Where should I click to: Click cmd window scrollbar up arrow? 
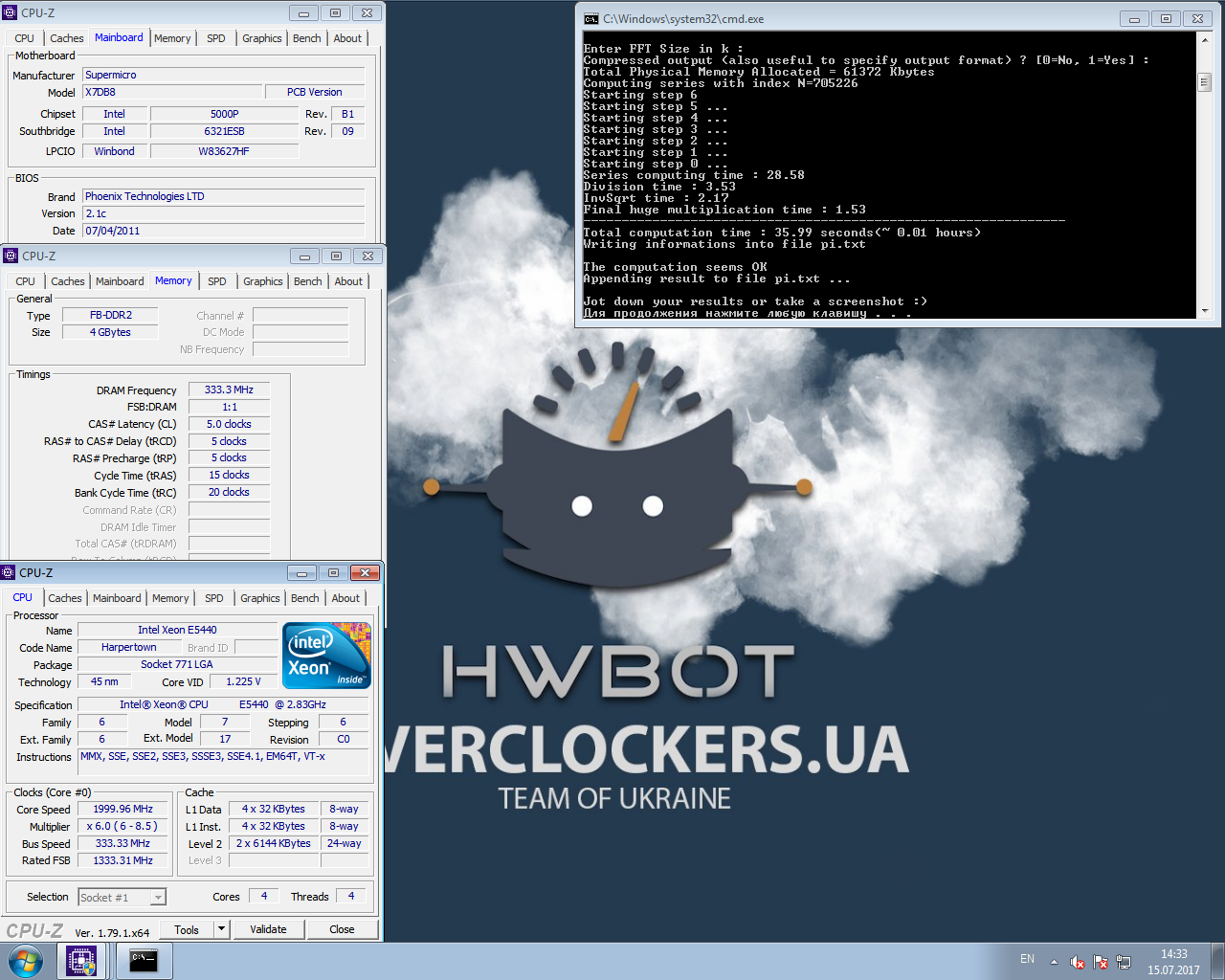tap(1204, 40)
